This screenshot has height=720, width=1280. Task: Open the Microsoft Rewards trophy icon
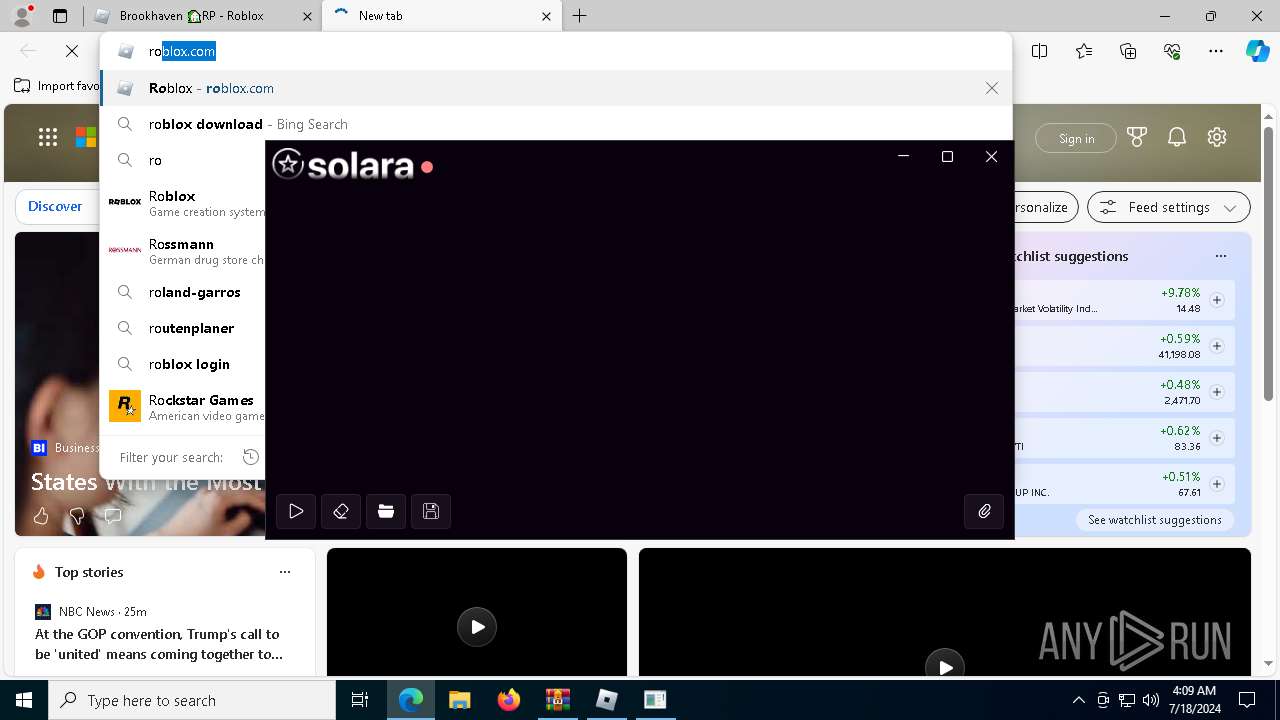(x=1137, y=138)
